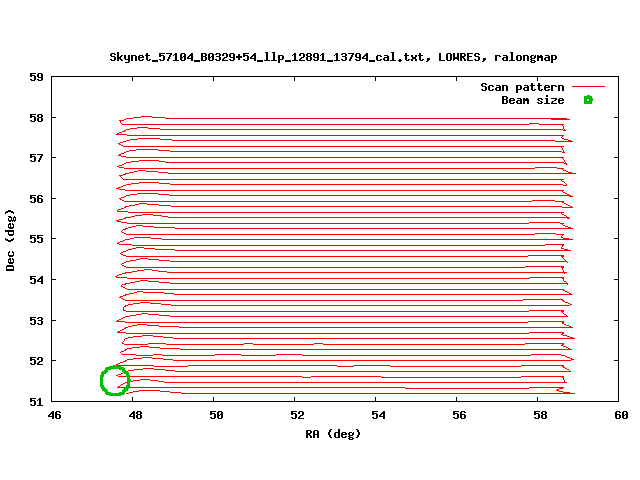Viewport: 640px width, 480px height.
Task: Click the green Beam size legend marker
Action: [x=588, y=100]
